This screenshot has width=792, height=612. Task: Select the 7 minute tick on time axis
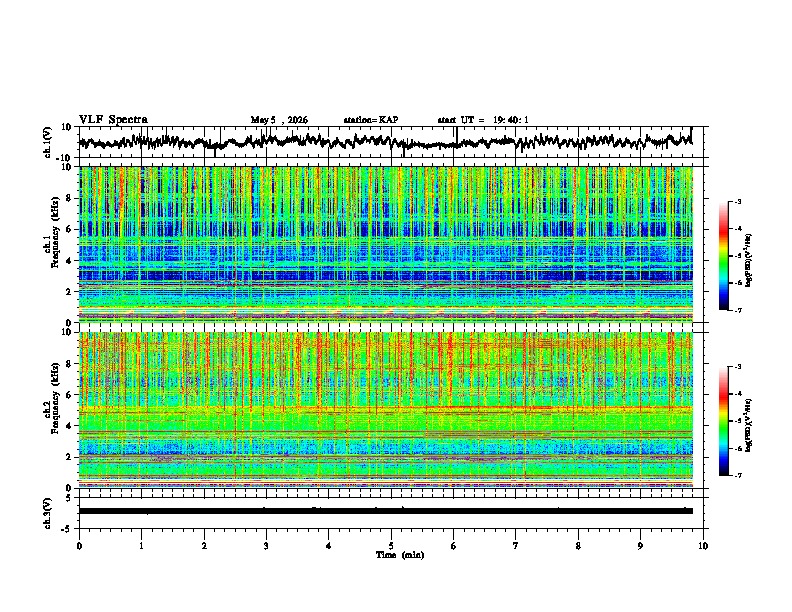pos(516,546)
